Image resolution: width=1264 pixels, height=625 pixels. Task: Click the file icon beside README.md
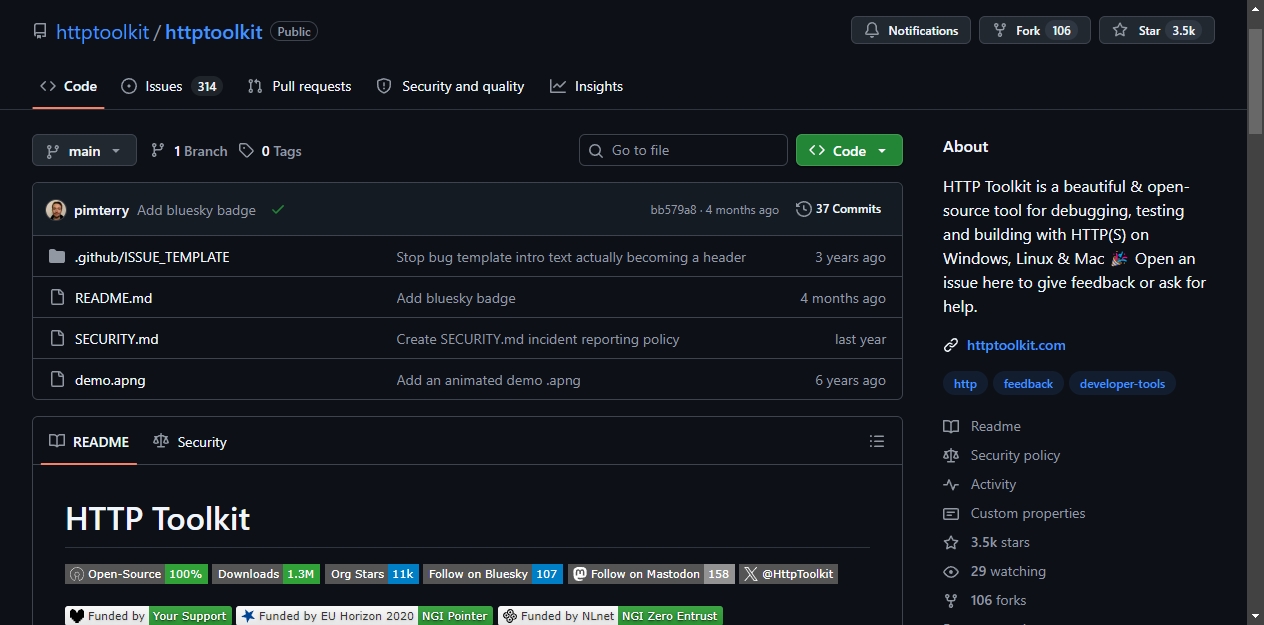click(57, 298)
